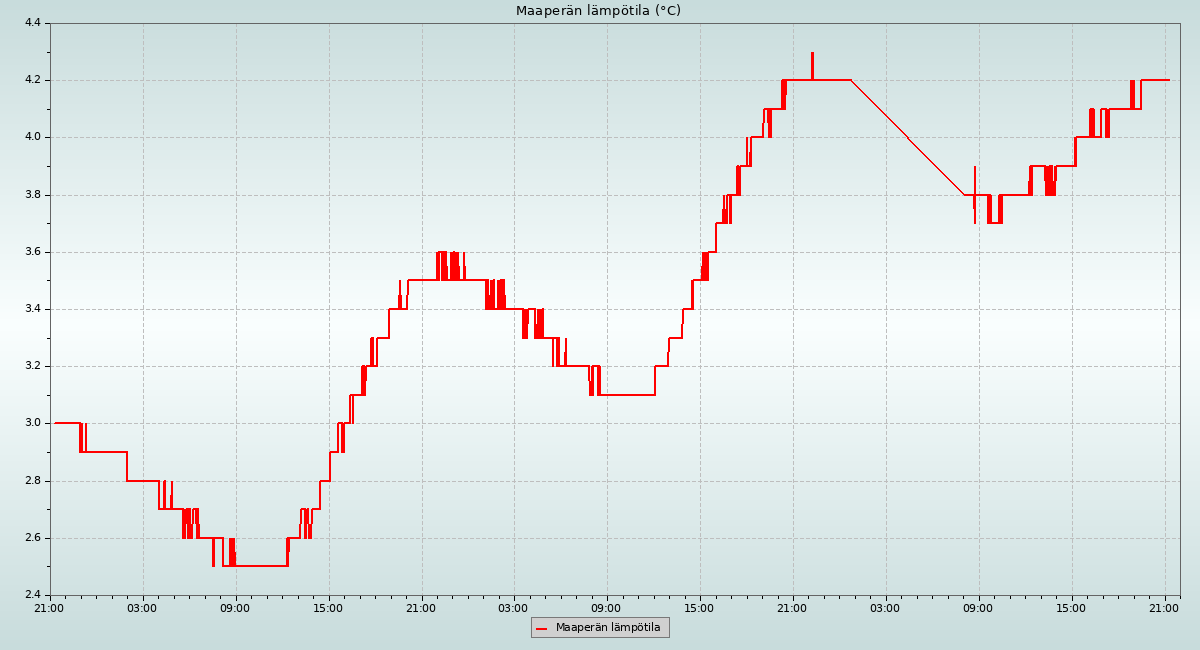Click the lowest flat plateau at 2.5
Image resolution: width=1200 pixels, height=650 pixels.
pos(260,566)
